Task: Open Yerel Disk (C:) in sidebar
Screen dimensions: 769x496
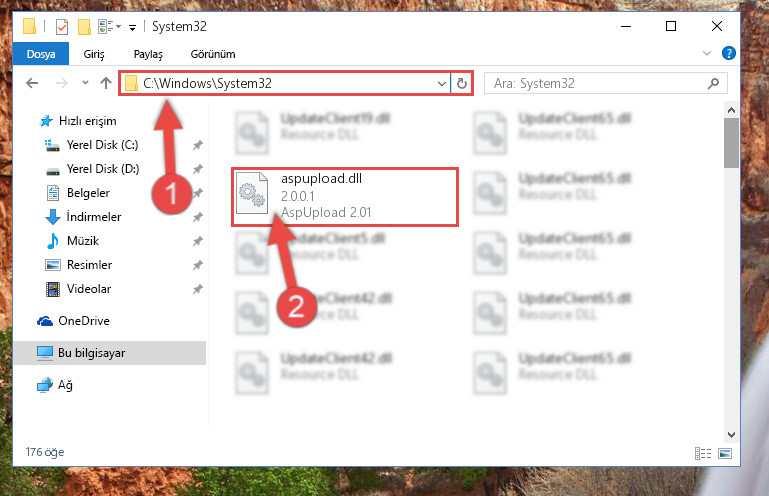Action: 102,145
